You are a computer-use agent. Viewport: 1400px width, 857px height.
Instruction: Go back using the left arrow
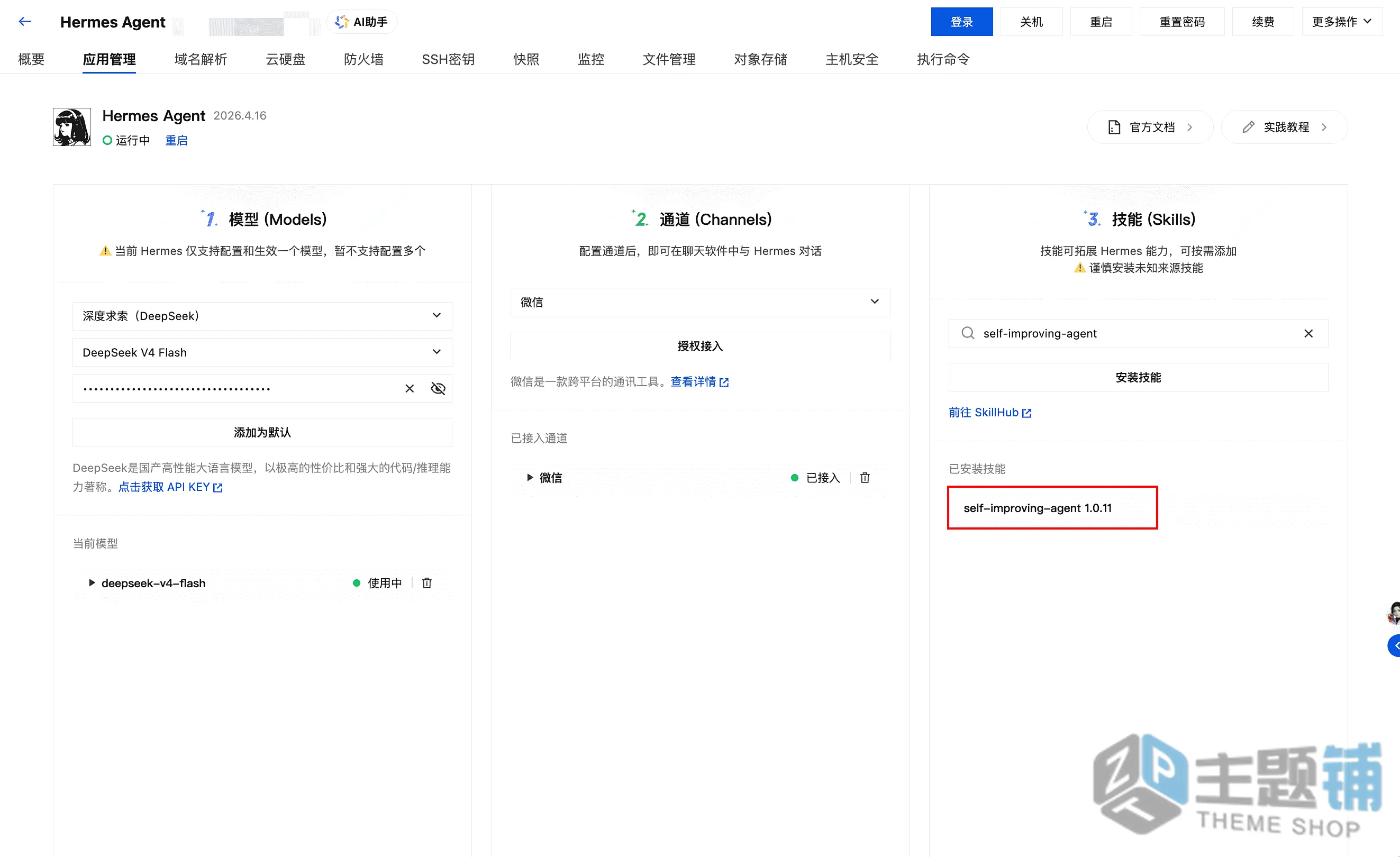click(x=24, y=22)
